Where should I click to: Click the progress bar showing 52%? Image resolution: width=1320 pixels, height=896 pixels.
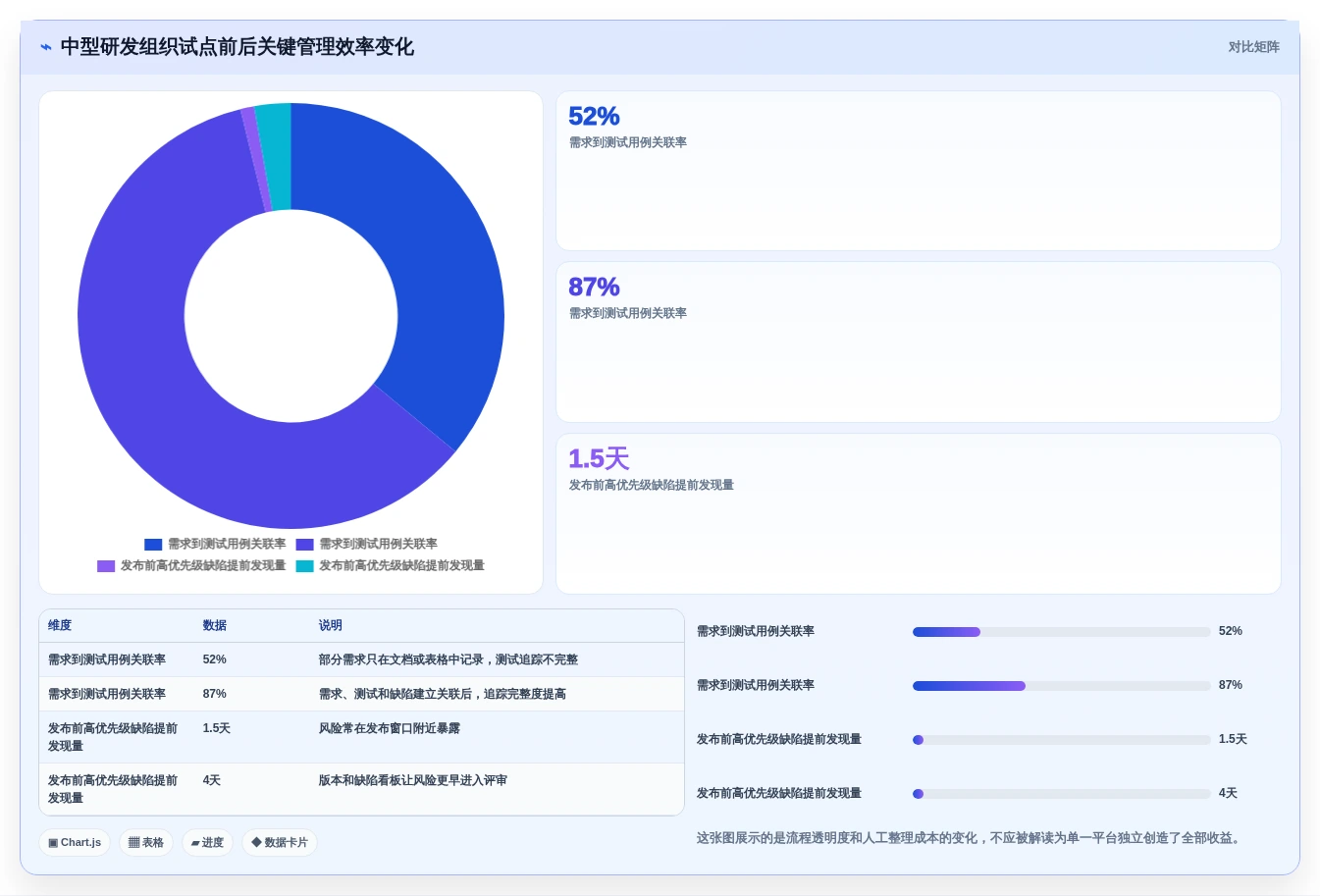[1061, 632]
